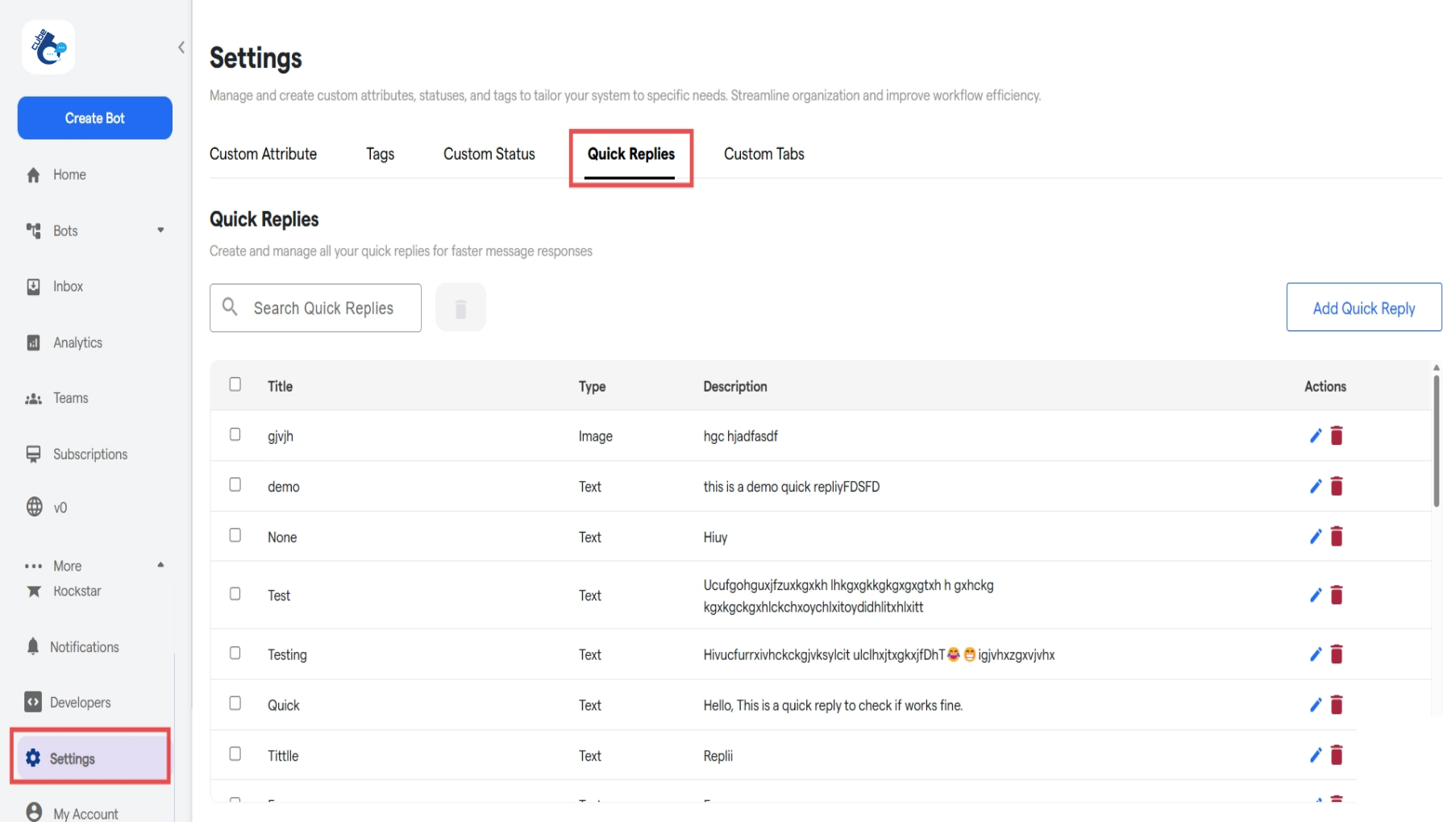Click the Image type cell for gjvjh
The image size is (1456, 822).
pyautogui.click(x=595, y=436)
